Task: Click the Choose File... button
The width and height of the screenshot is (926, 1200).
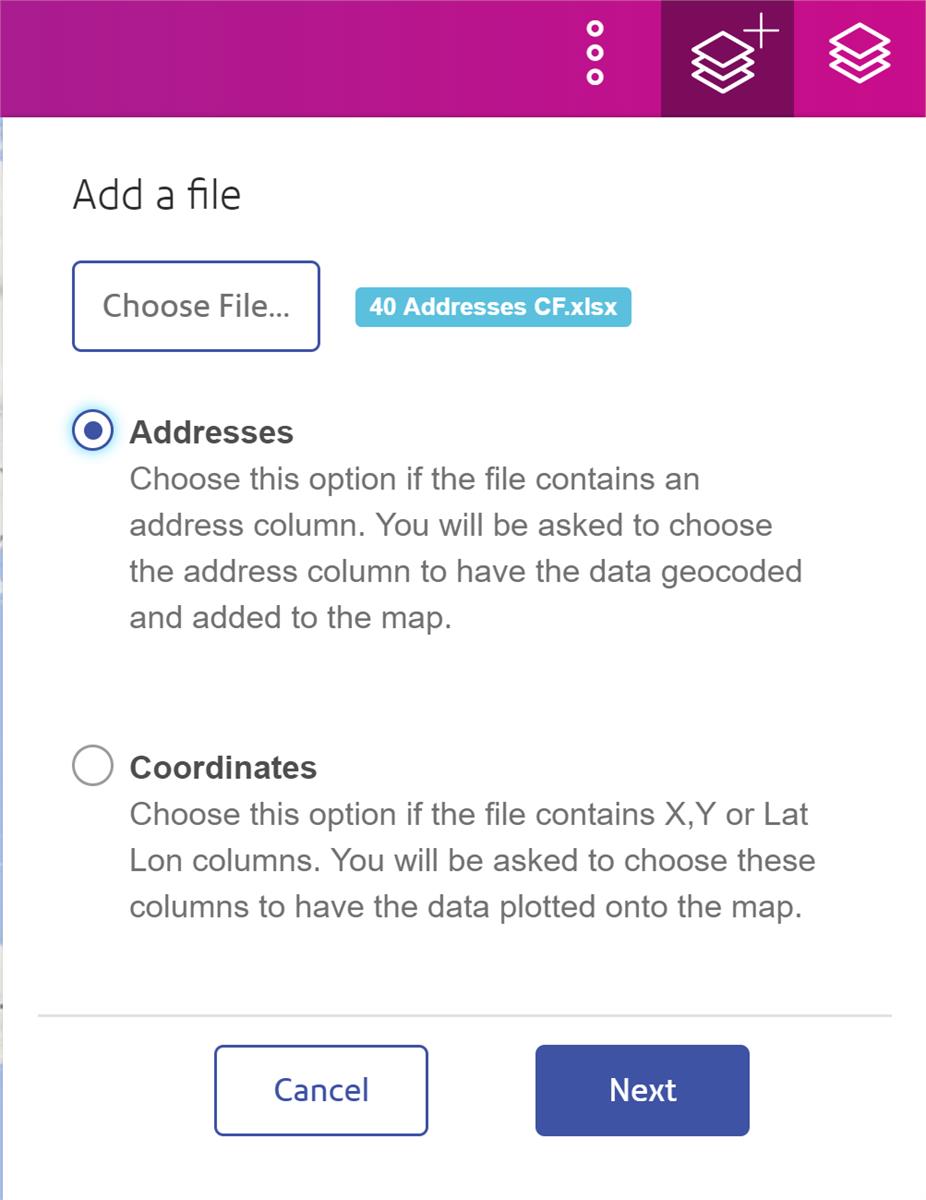Action: [196, 306]
